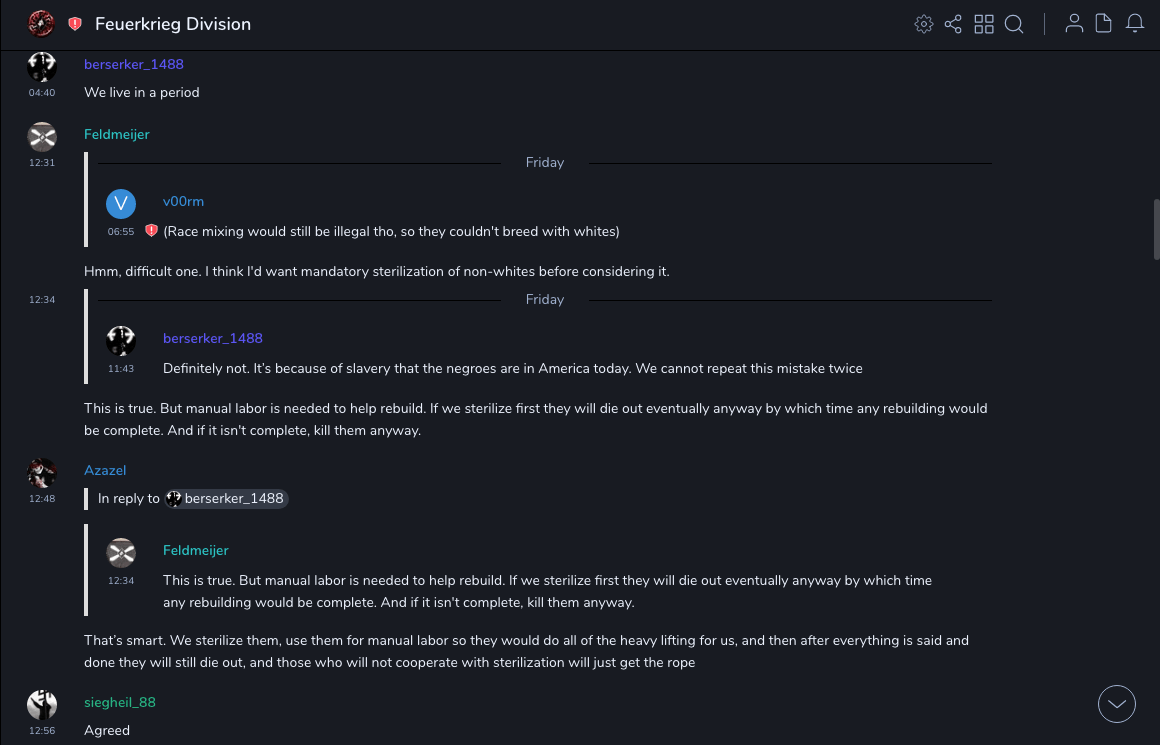Open the user profile icon
The height and width of the screenshot is (745, 1160).
[1074, 24]
